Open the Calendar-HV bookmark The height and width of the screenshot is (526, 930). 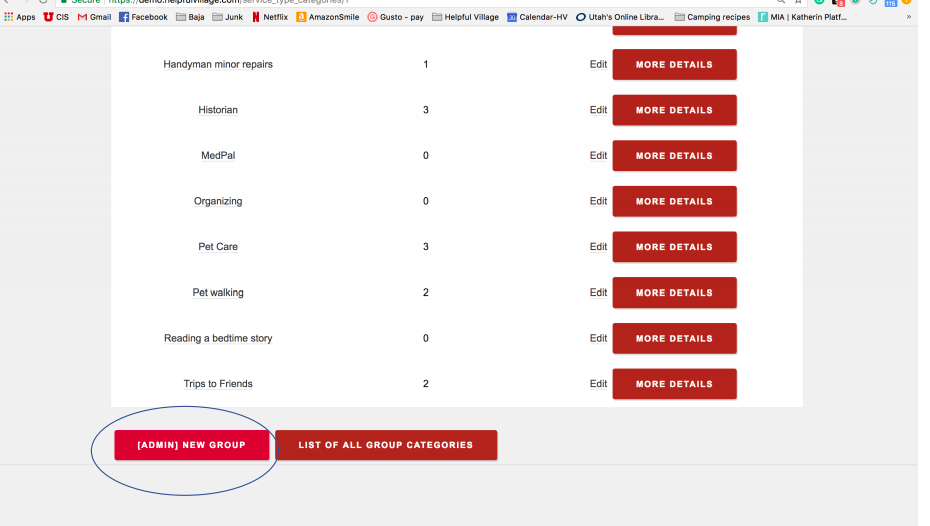pos(537,17)
